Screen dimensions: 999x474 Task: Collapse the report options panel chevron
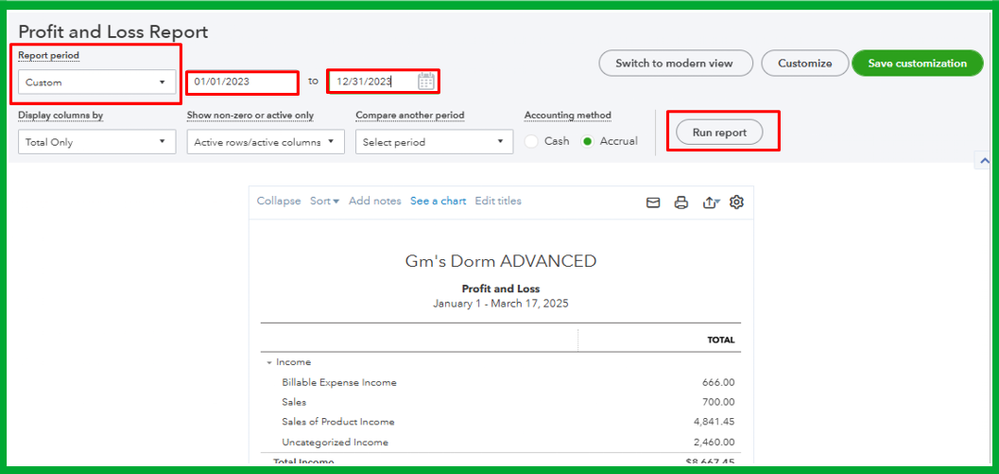[983, 161]
